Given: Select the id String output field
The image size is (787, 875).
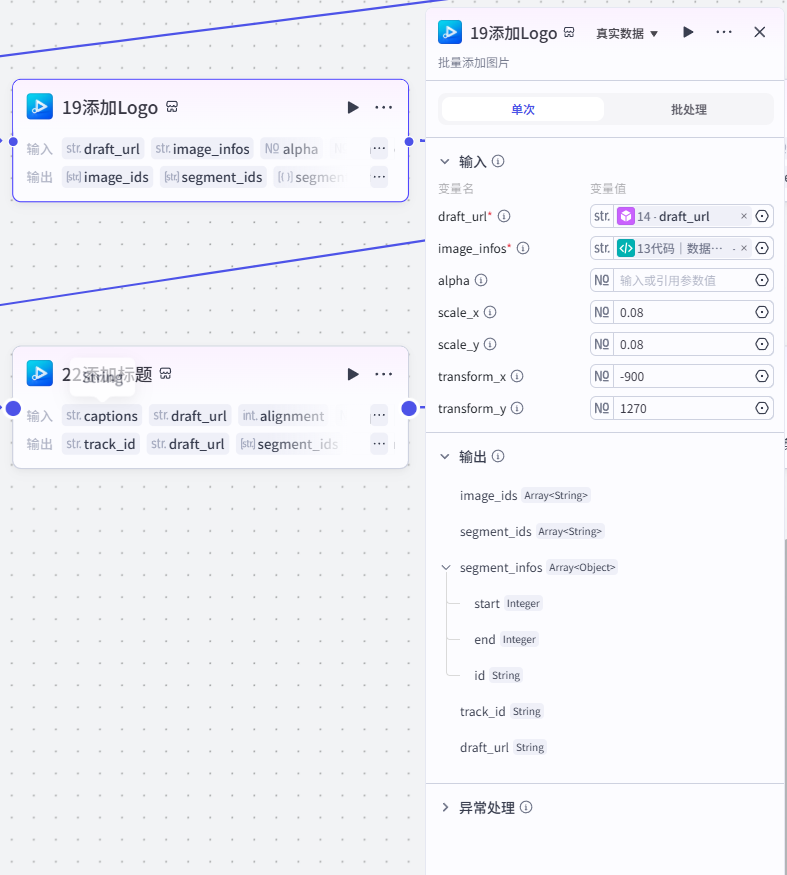Looking at the screenshot, I should pyautogui.click(x=497, y=675).
